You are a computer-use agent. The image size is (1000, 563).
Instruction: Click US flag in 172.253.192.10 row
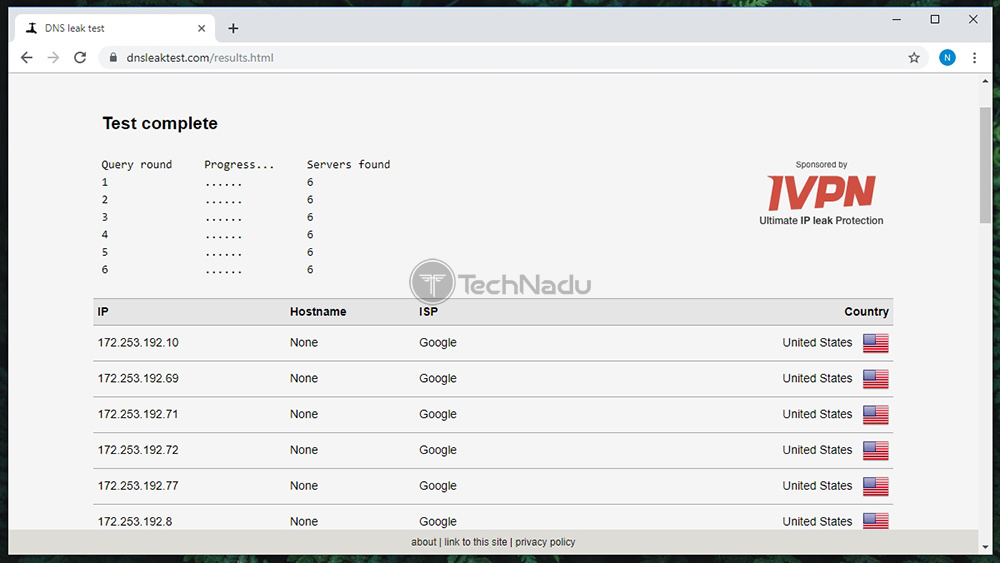coord(876,343)
